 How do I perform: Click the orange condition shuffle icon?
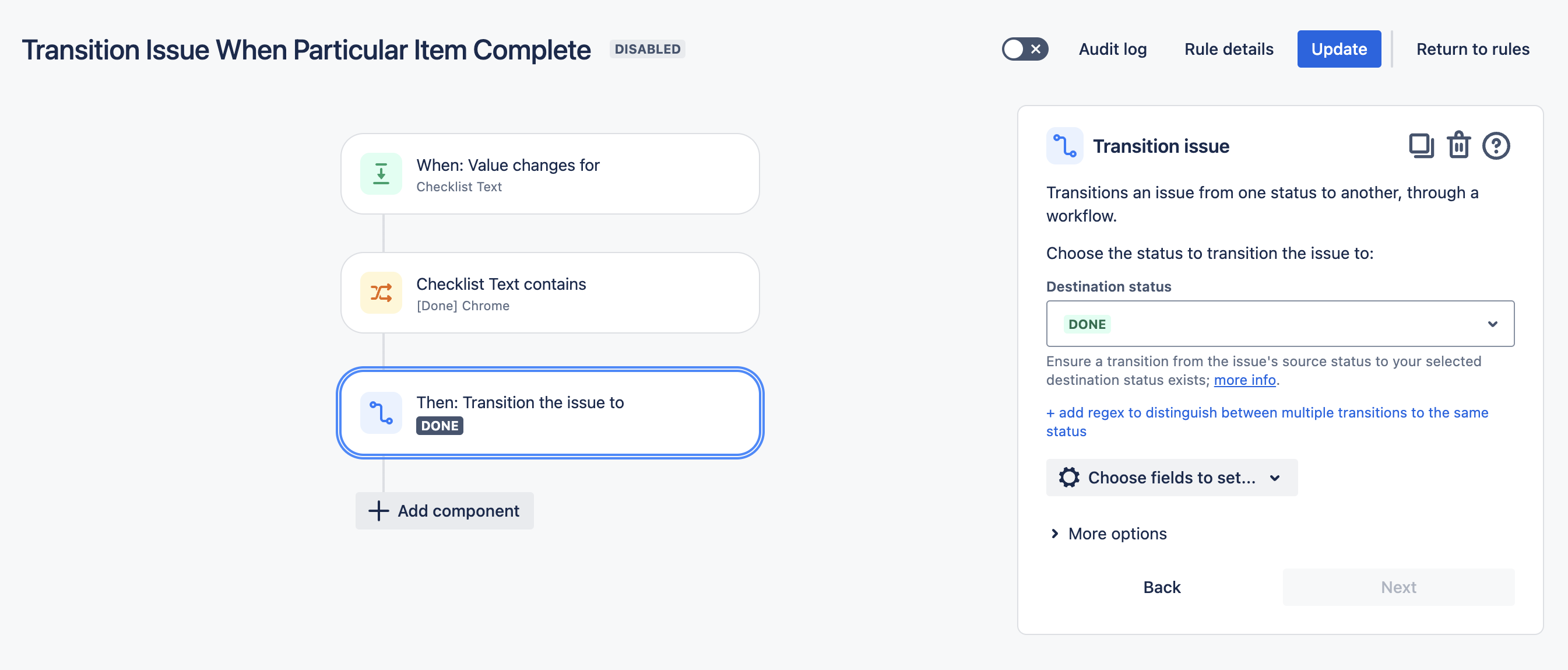tap(381, 293)
